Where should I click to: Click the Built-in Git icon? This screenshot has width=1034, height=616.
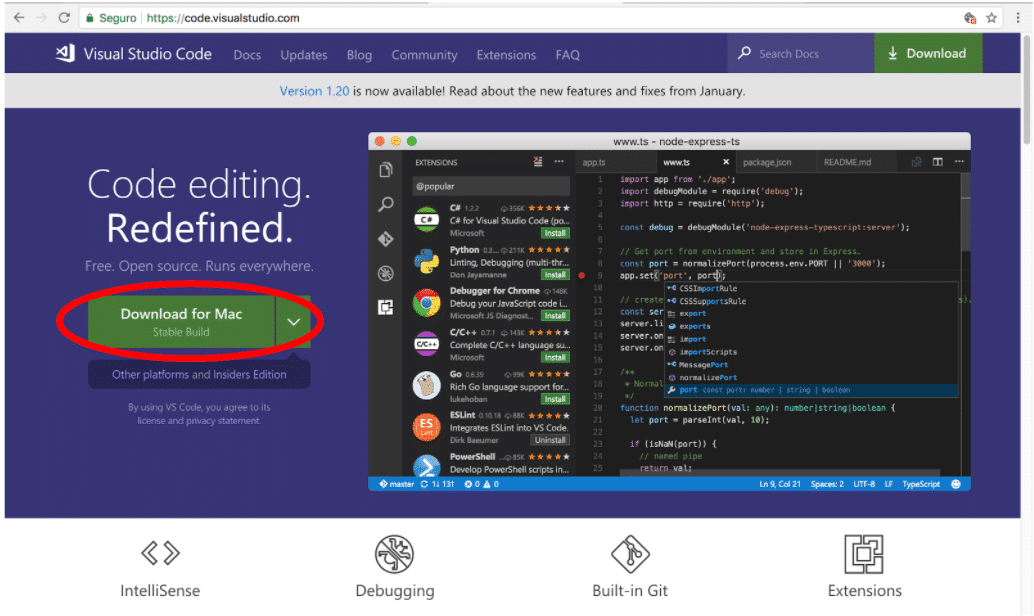[630, 553]
